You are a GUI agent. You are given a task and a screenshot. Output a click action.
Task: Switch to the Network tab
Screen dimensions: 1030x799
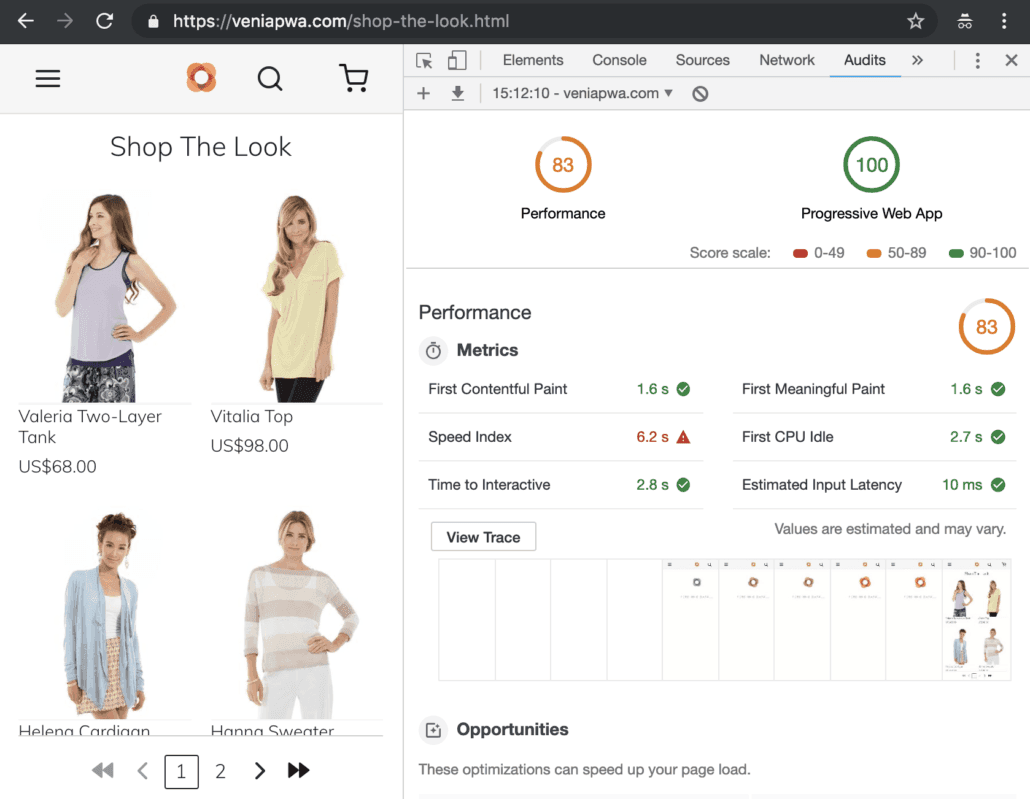[x=786, y=60]
